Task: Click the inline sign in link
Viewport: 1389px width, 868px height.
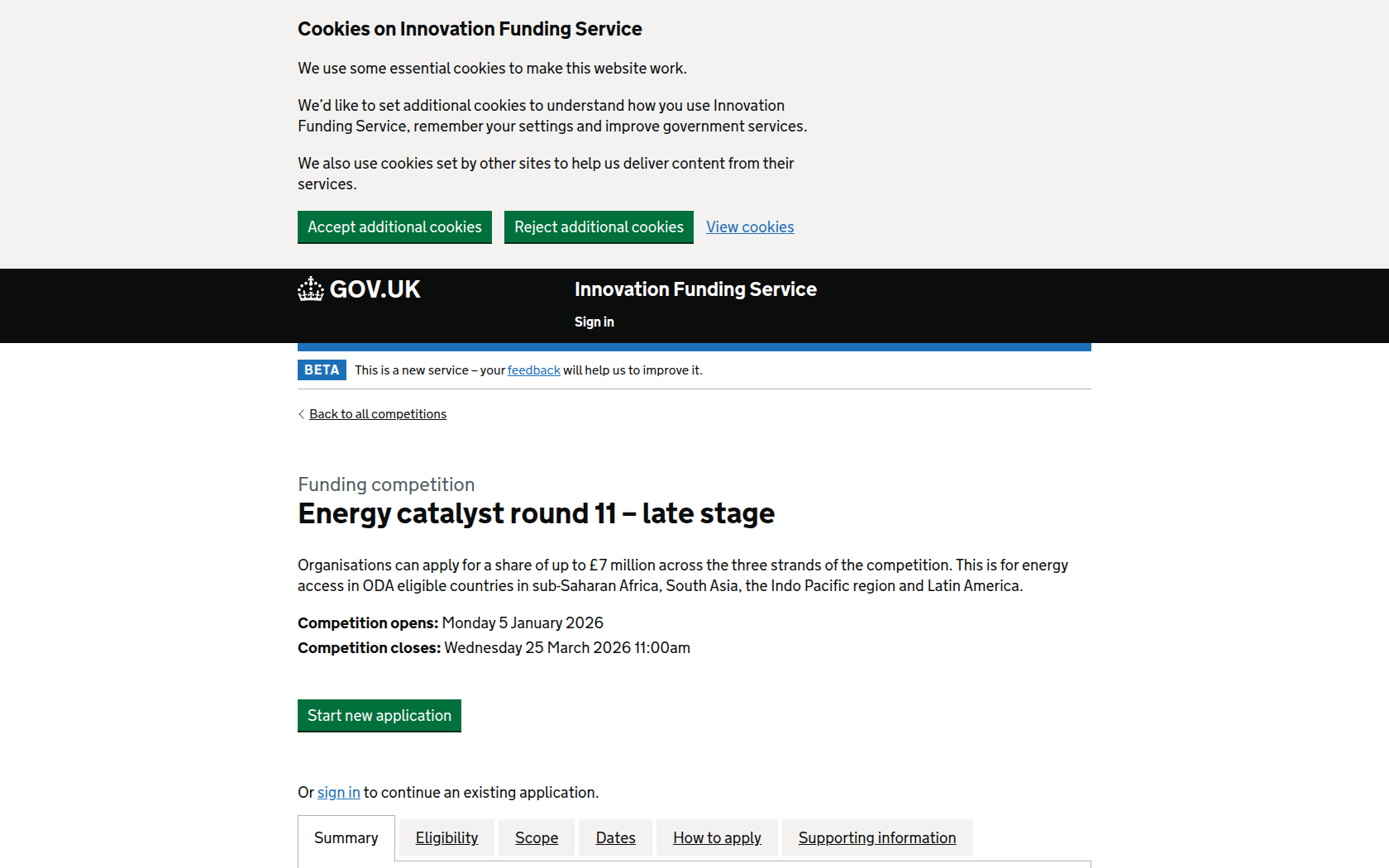Action: pos(339,793)
